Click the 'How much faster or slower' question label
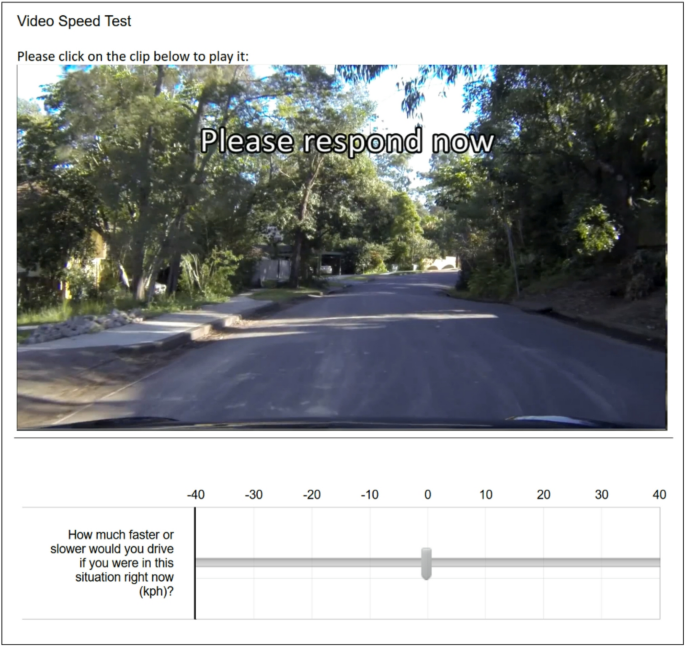This screenshot has width=685, height=646. pyautogui.click(x=112, y=563)
